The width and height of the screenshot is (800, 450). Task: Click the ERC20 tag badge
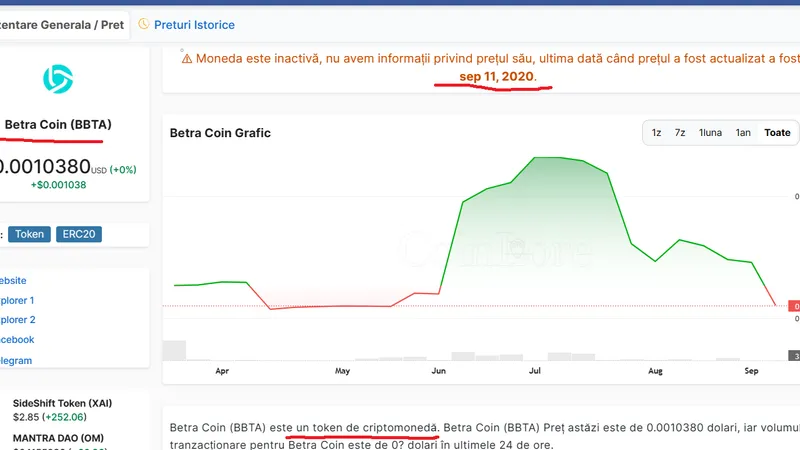click(x=79, y=234)
